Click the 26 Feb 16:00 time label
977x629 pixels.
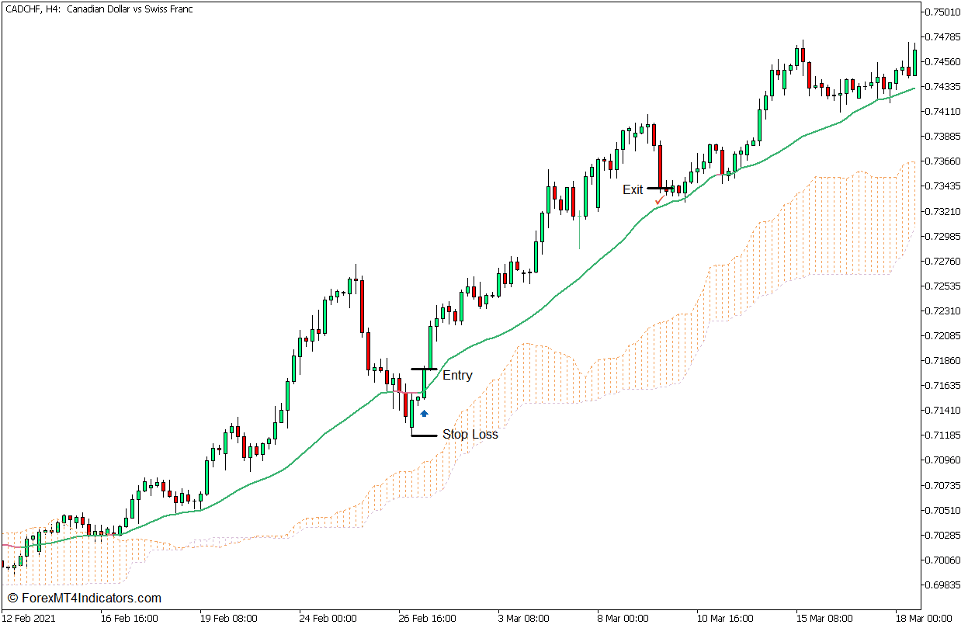428,617
